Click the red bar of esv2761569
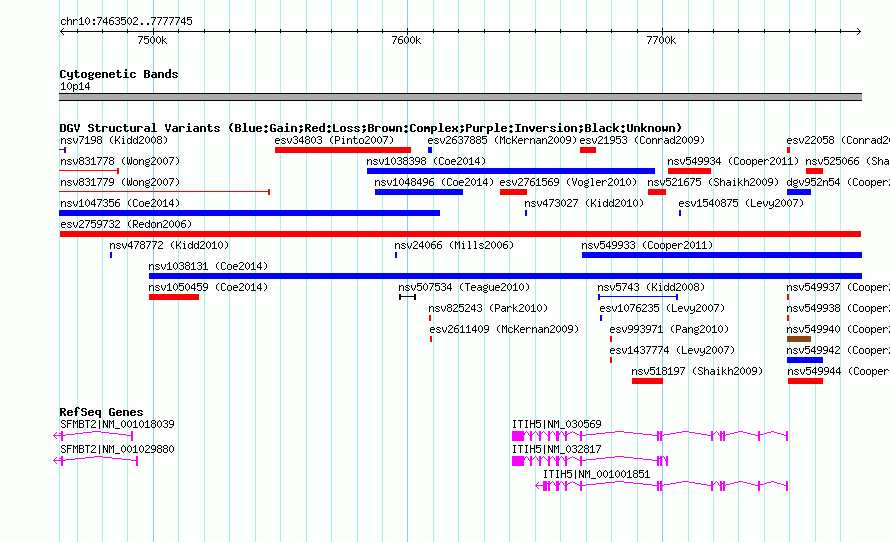Image resolution: width=890 pixels, height=542 pixels. click(514, 192)
